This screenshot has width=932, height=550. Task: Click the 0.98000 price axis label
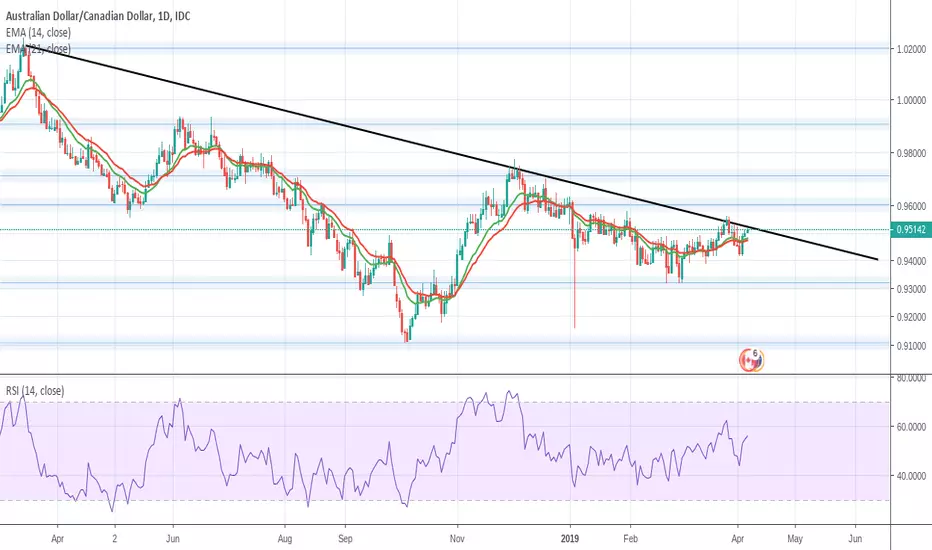click(x=911, y=153)
